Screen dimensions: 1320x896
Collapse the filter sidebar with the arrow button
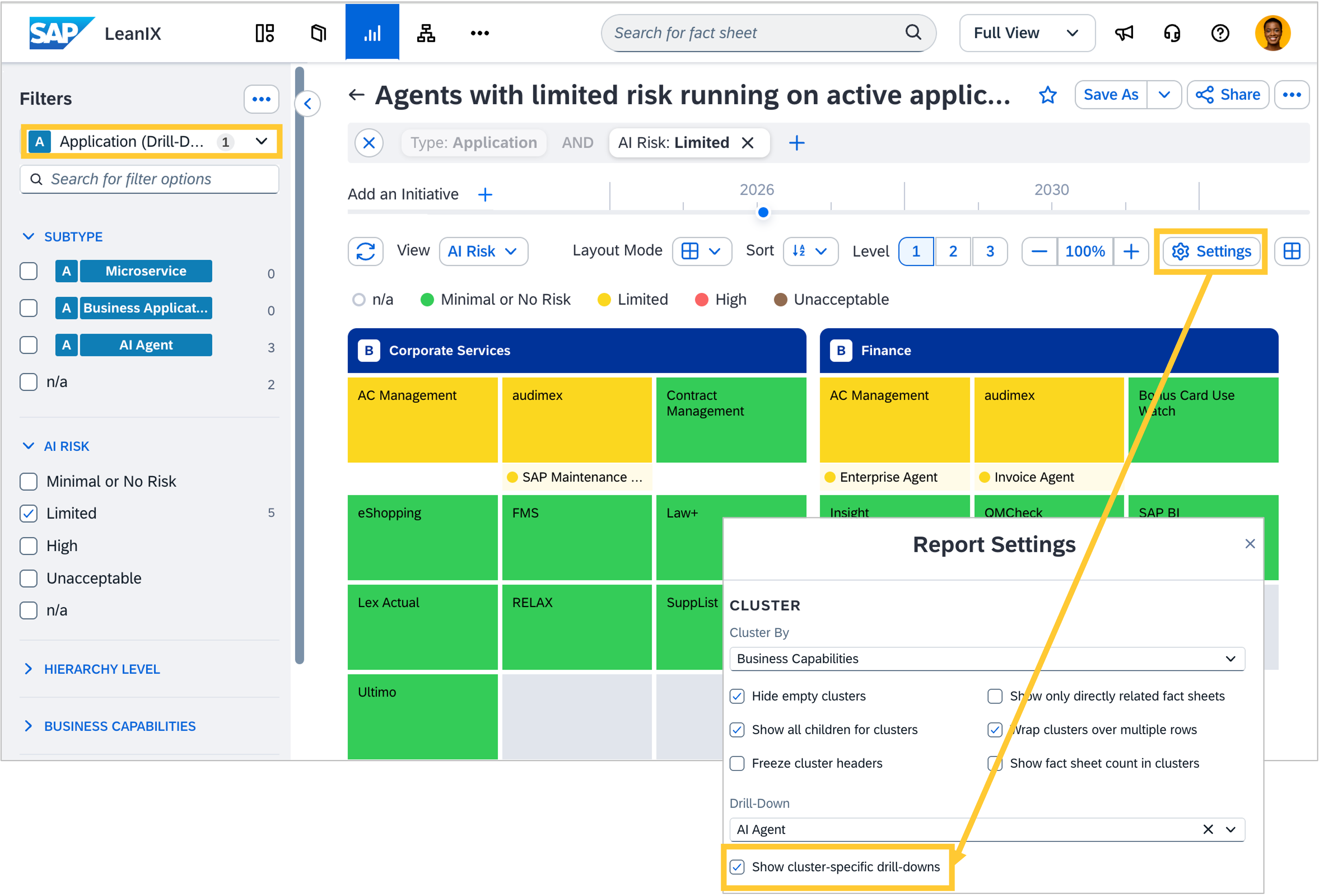click(308, 104)
